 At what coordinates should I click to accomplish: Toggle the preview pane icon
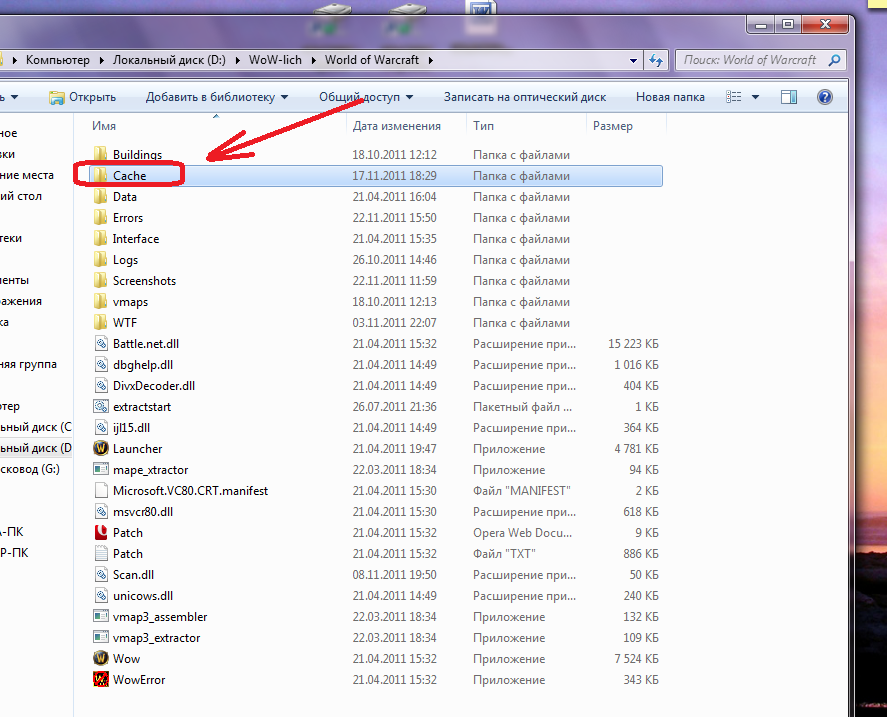click(789, 97)
